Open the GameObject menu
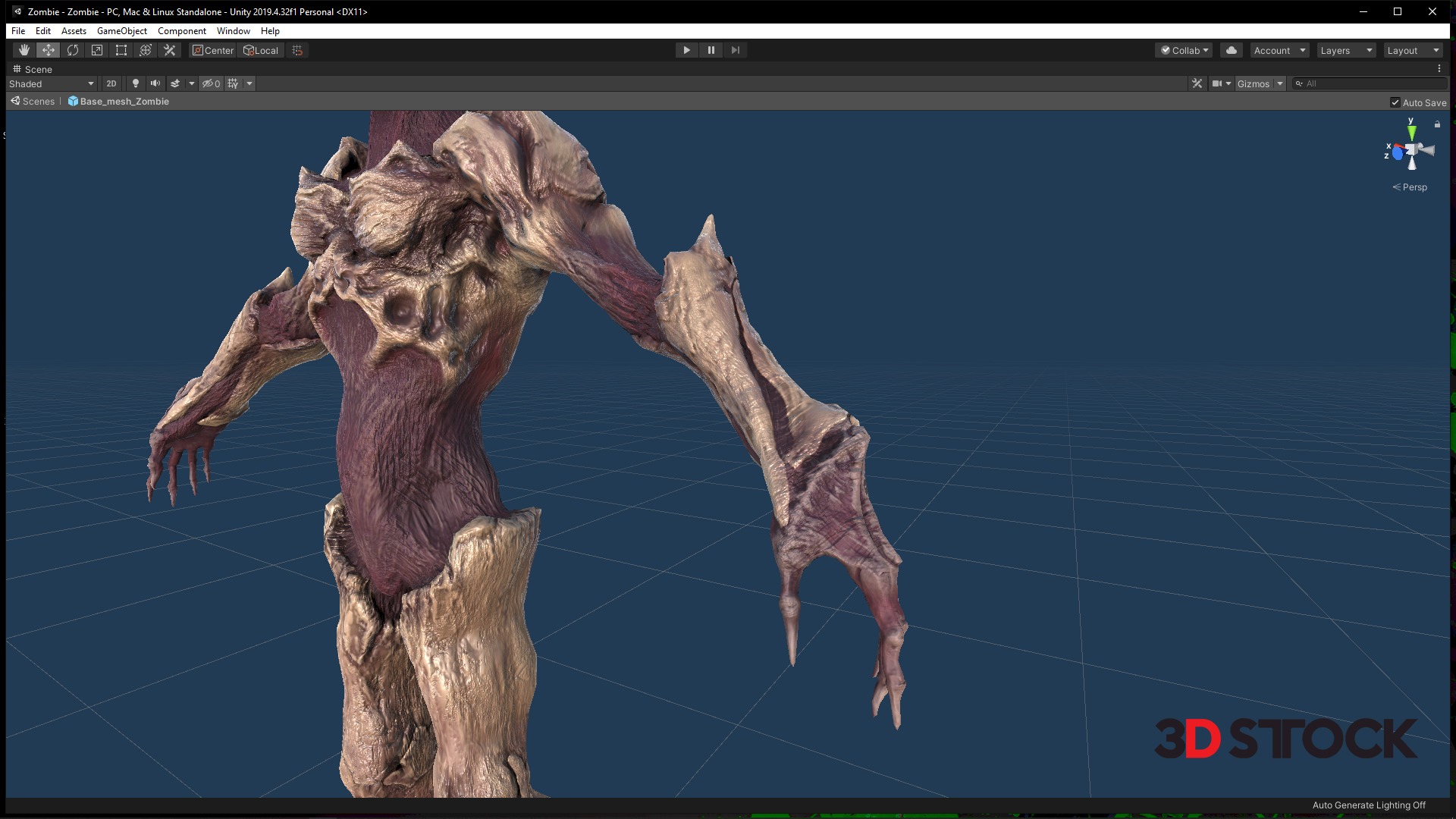The width and height of the screenshot is (1456, 819). click(121, 31)
